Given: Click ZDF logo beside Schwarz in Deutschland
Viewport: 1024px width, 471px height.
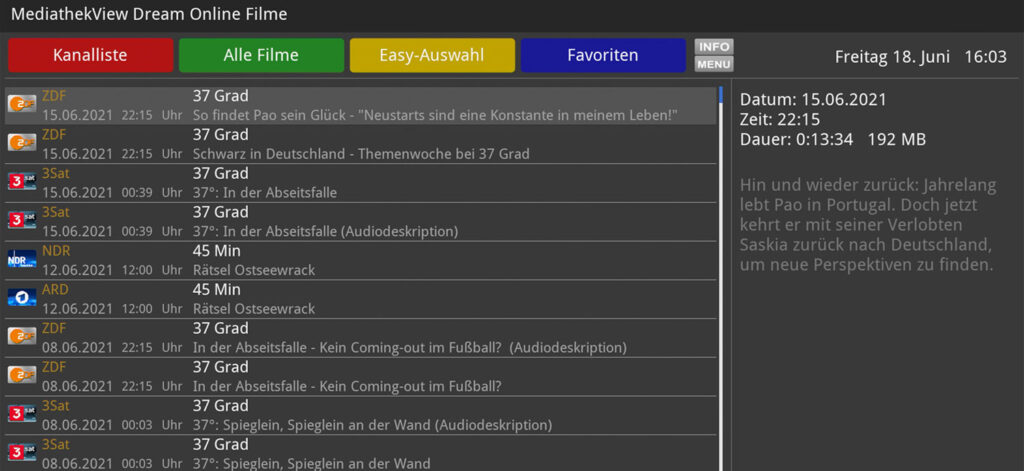Looking at the screenshot, I should 22,143.
